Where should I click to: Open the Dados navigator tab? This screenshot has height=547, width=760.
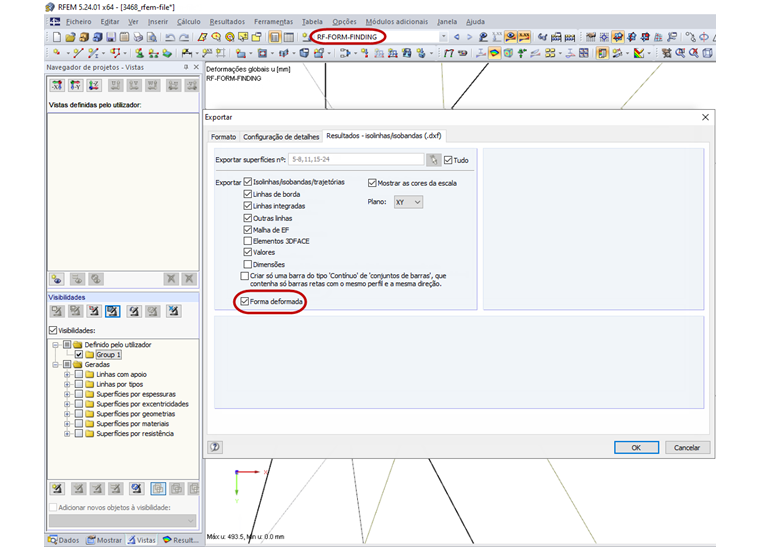64,540
